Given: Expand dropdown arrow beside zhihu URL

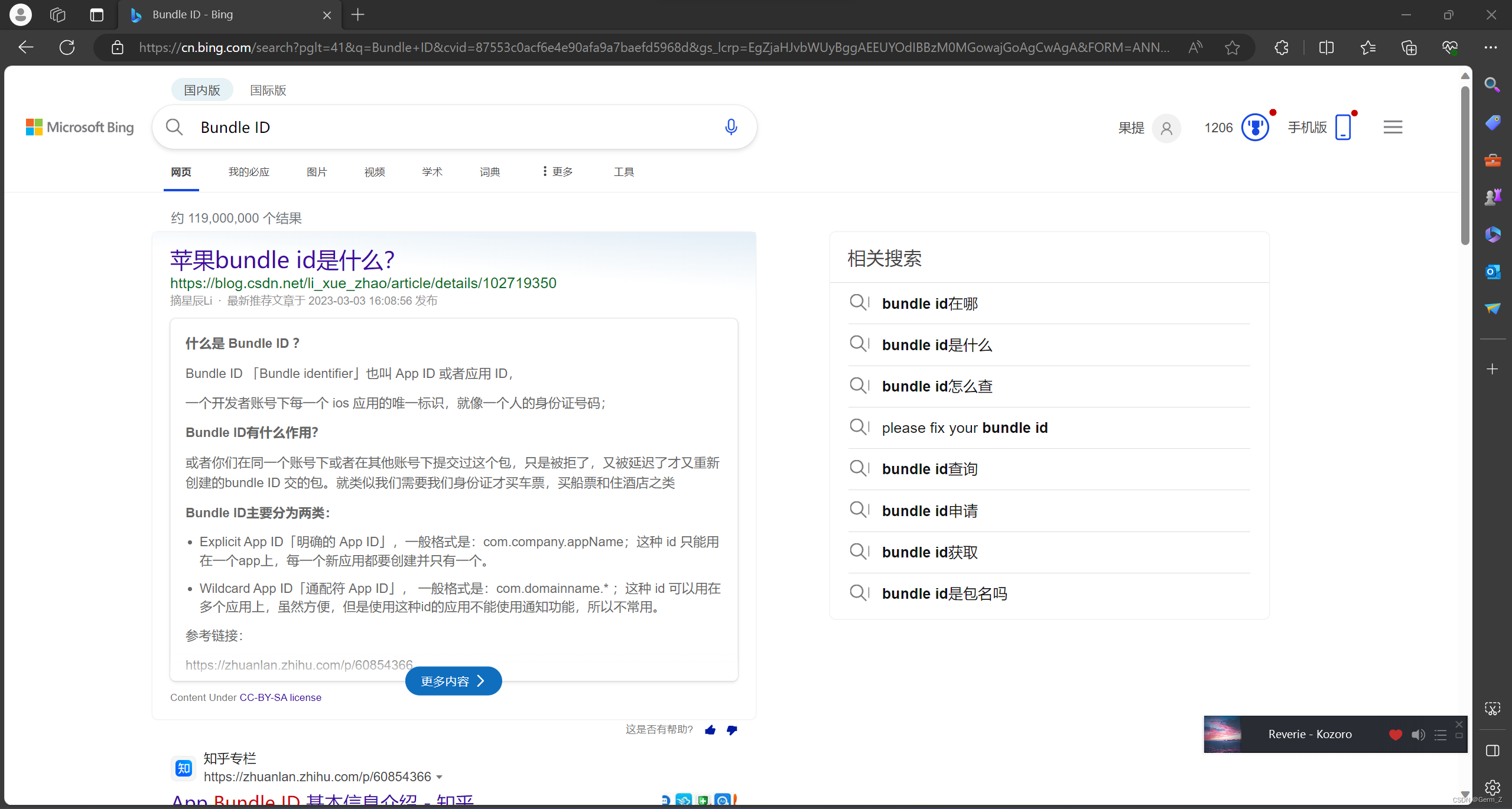Looking at the screenshot, I should tap(439, 777).
